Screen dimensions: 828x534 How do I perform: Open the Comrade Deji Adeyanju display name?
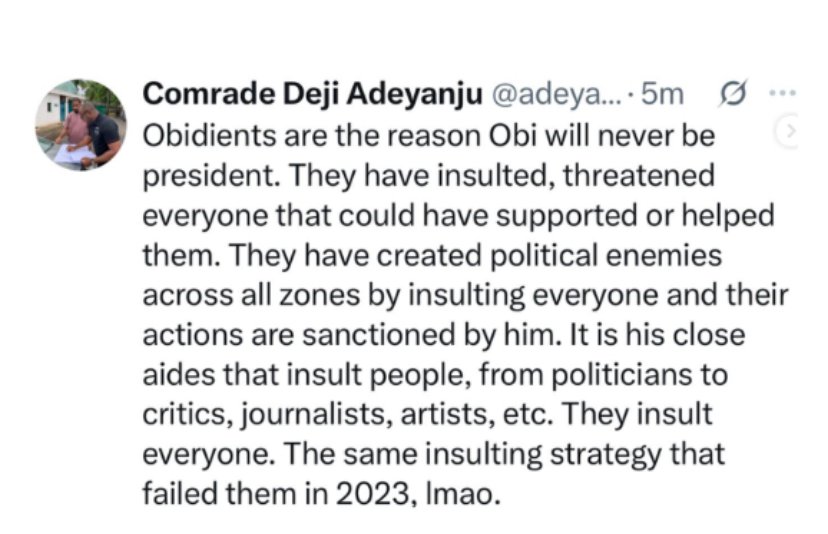[313, 95]
